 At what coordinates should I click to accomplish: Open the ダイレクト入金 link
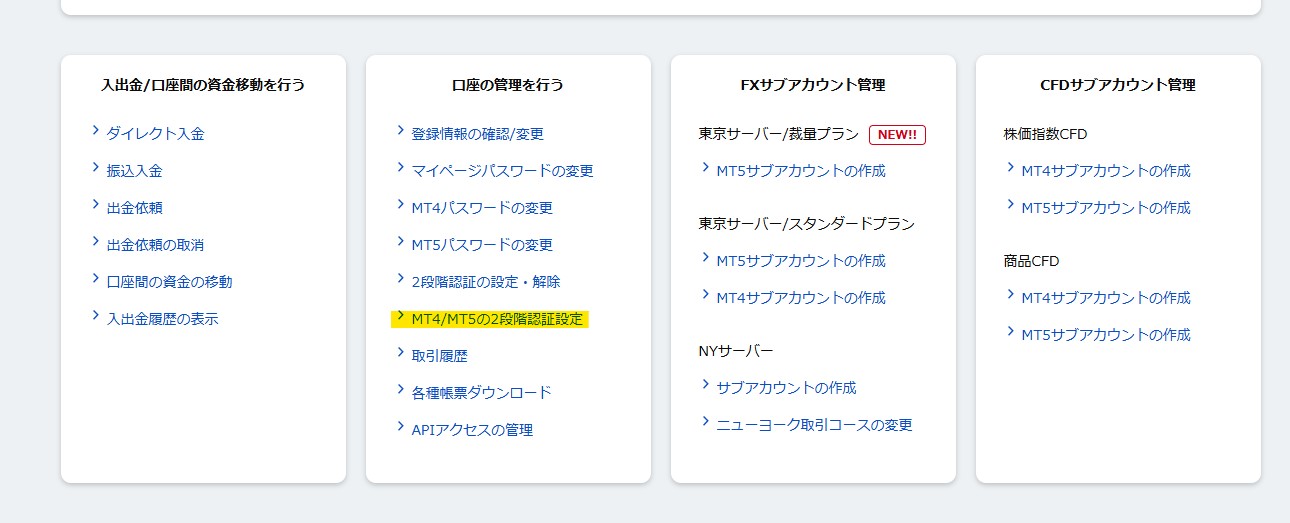155,134
